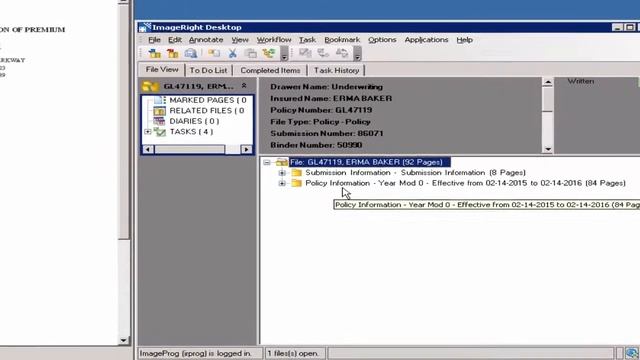This screenshot has height=360, width=640.
Task: Click the green and yellow tree-structure toolbar icon
Action: (269, 53)
